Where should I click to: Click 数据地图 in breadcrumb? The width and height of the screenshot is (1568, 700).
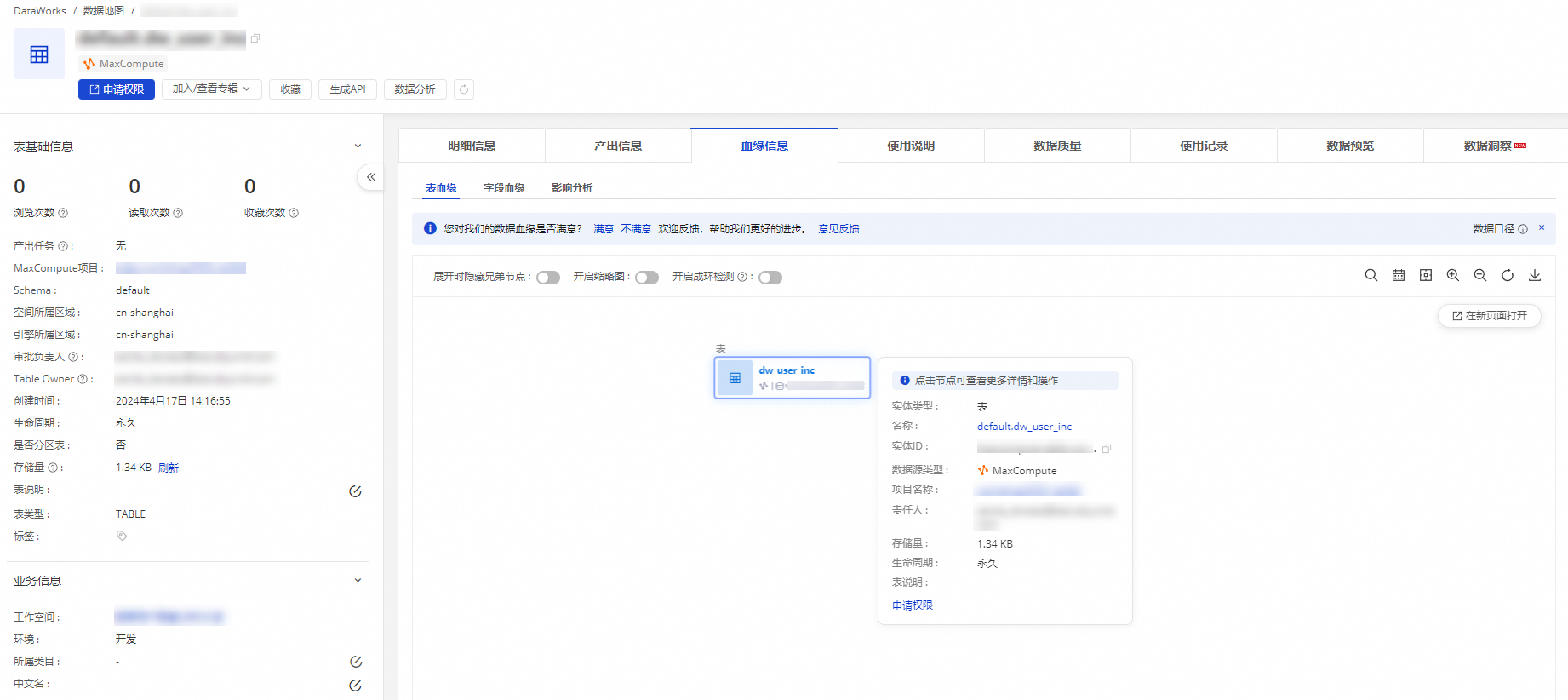[104, 11]
